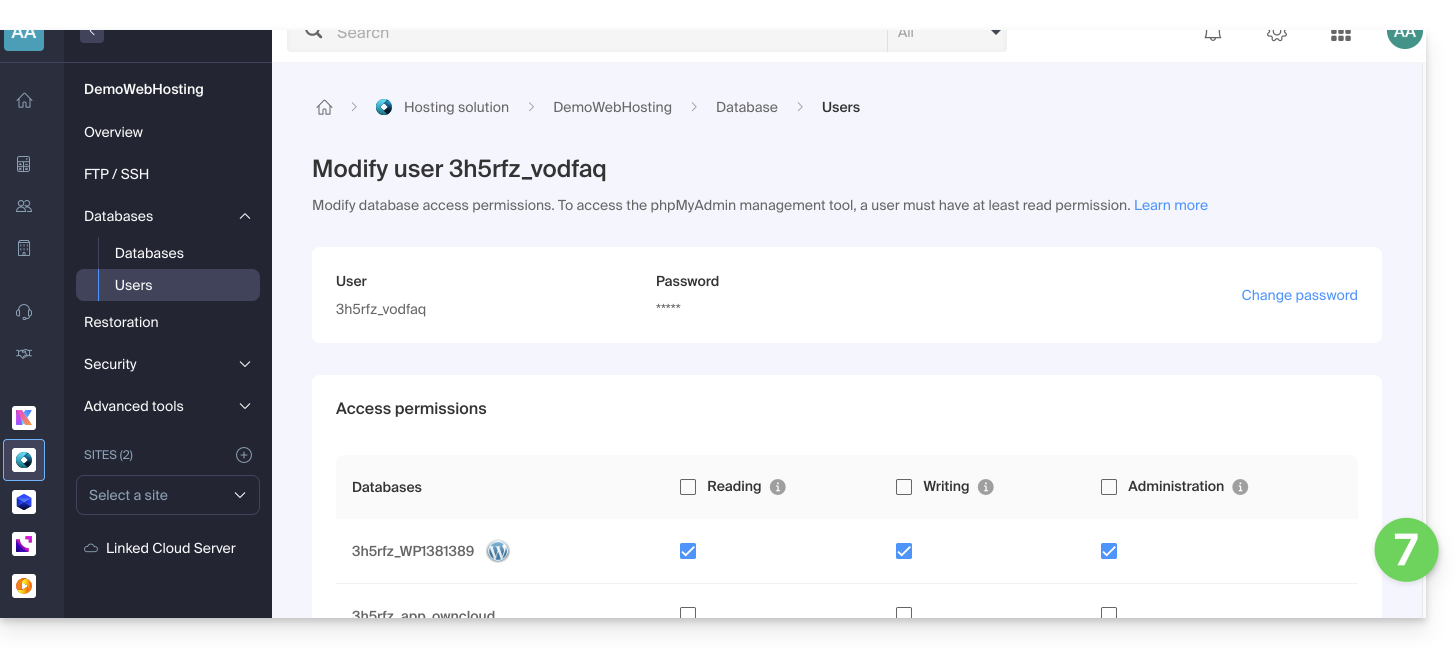Image resolution: width=1456 pixels, height=648 pixels.
Task: Click the info icon next to Reading
Action: pos(778,487)
